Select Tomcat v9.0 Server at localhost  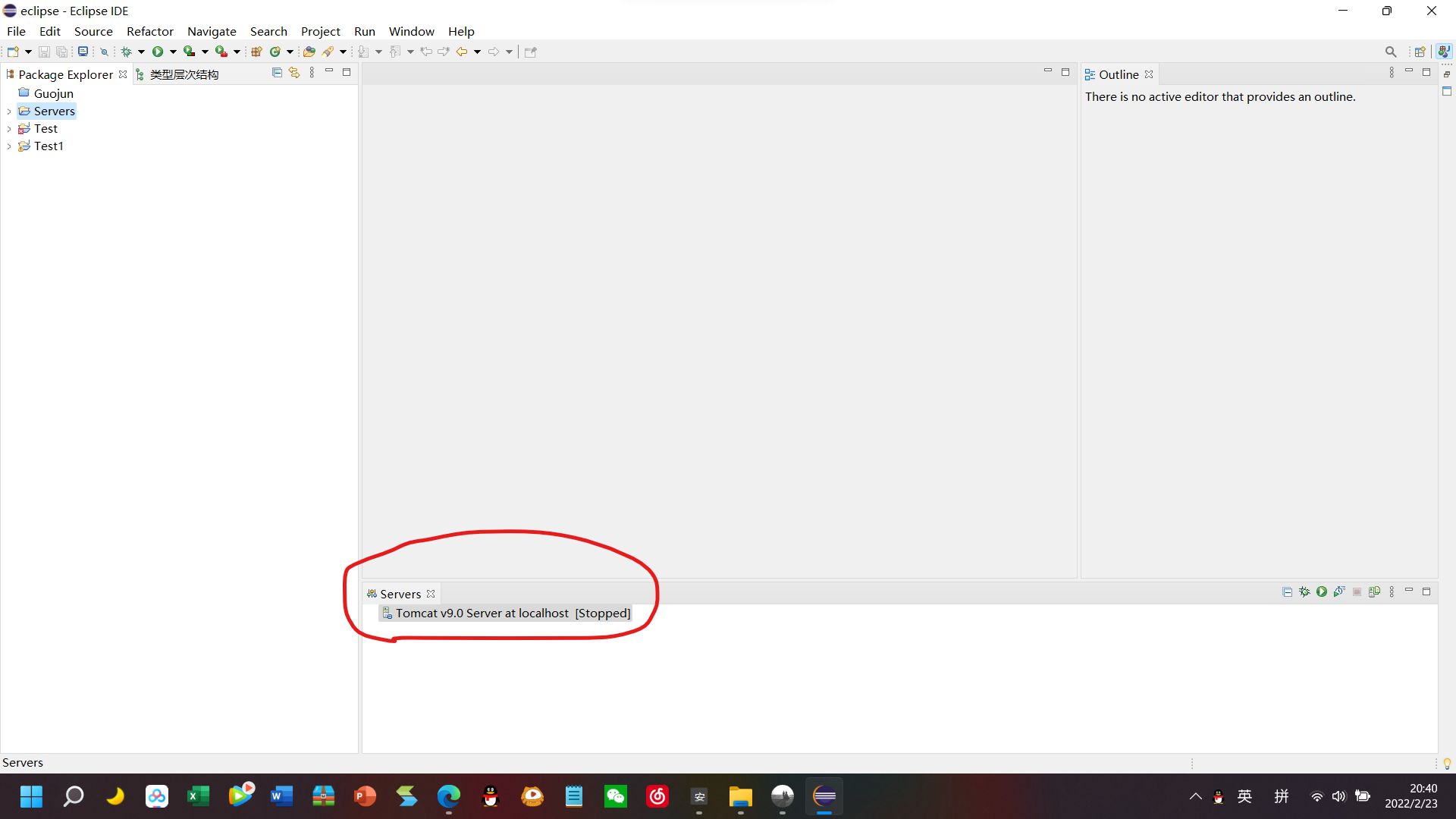click(482, 613)
